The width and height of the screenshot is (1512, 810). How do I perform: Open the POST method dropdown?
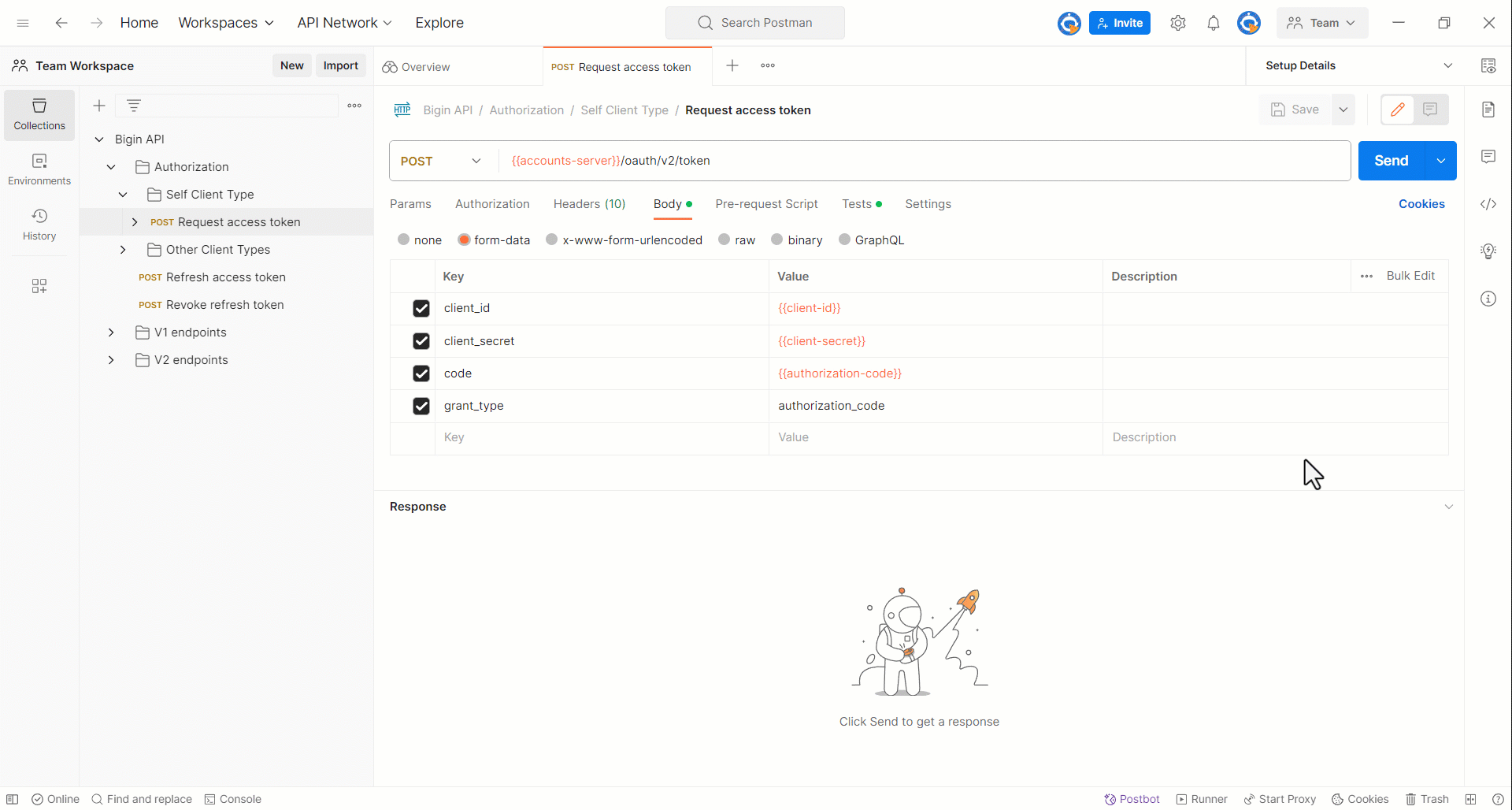coord(441,161)
